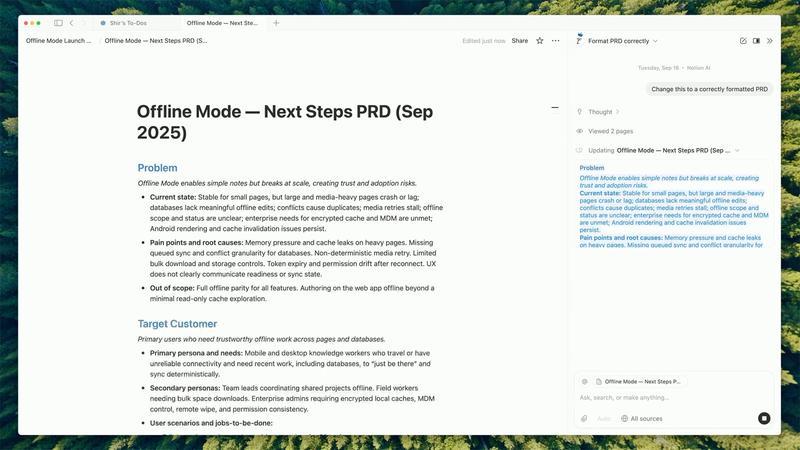Click the 'Viewed 2 pages' step
Image resolution: width=800 pixels, height=450 pixels.
pyautogui.click(x=609, y=131)
